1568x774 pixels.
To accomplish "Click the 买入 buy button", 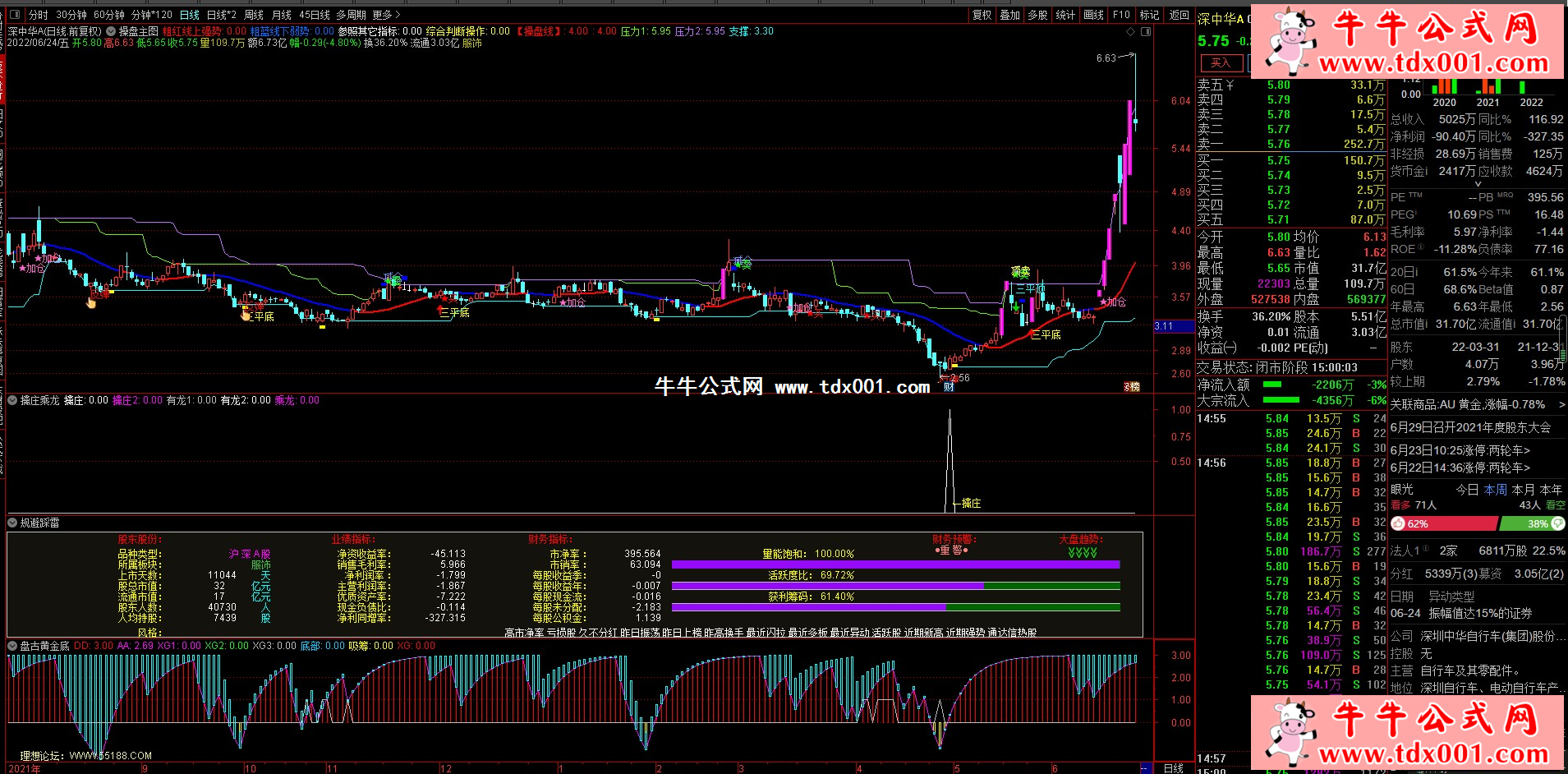I will click(x=1221, y=62).
